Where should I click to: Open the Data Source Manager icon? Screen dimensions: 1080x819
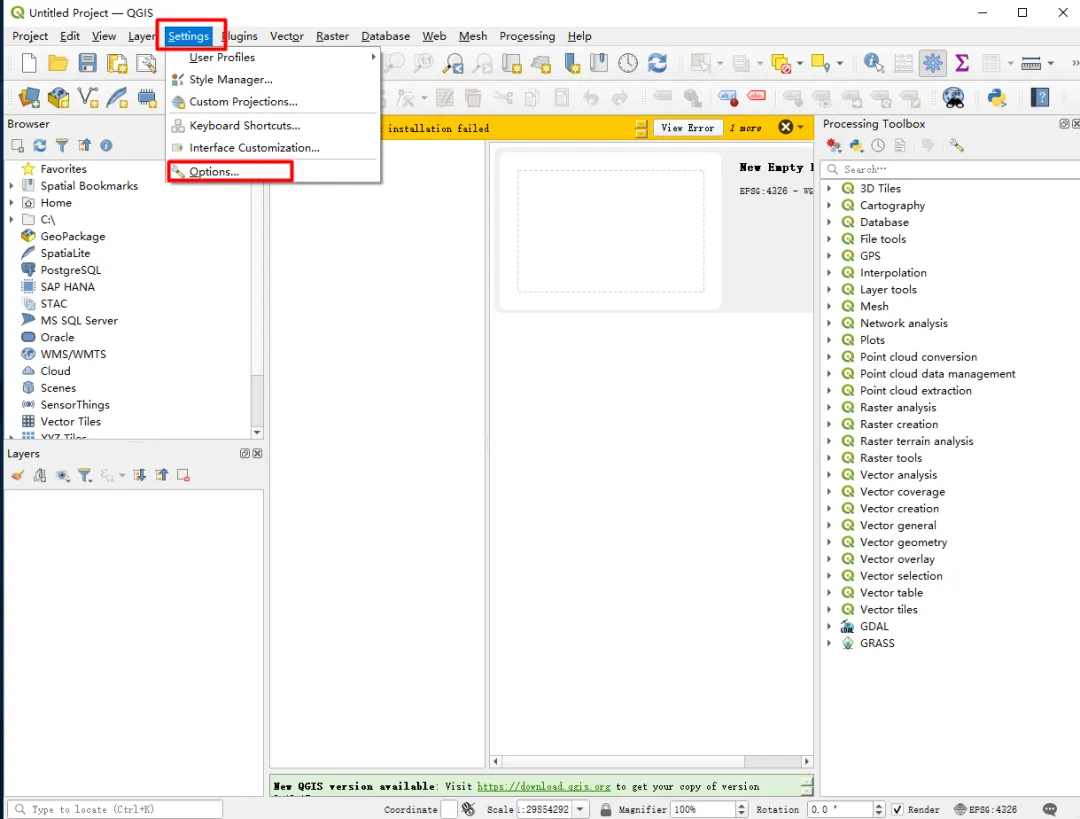[x=29, y=98]
